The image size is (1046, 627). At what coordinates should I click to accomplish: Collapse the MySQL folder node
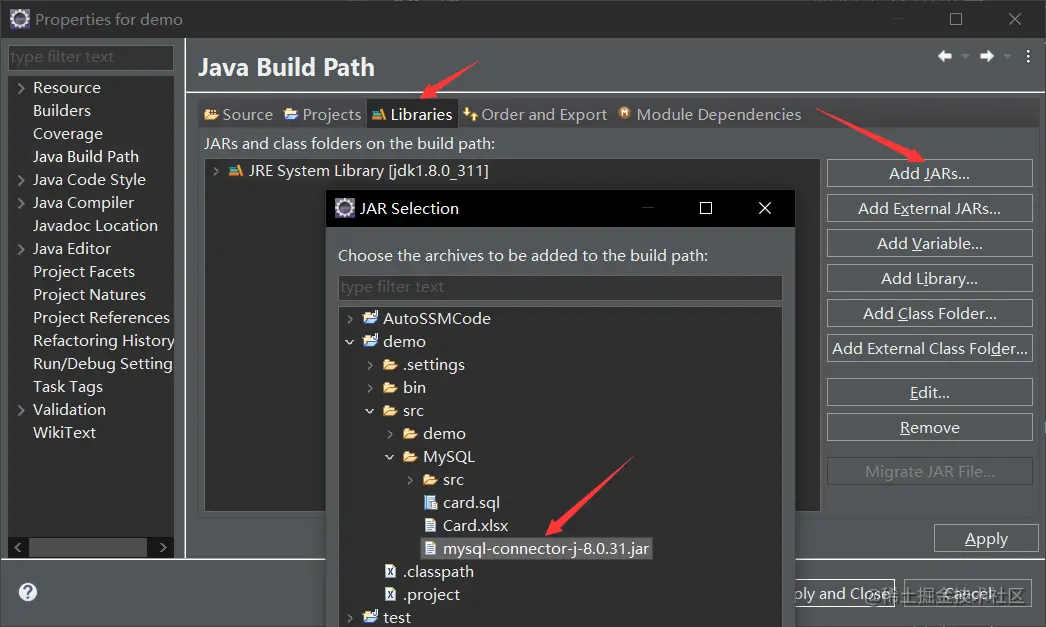pos(390,457)
